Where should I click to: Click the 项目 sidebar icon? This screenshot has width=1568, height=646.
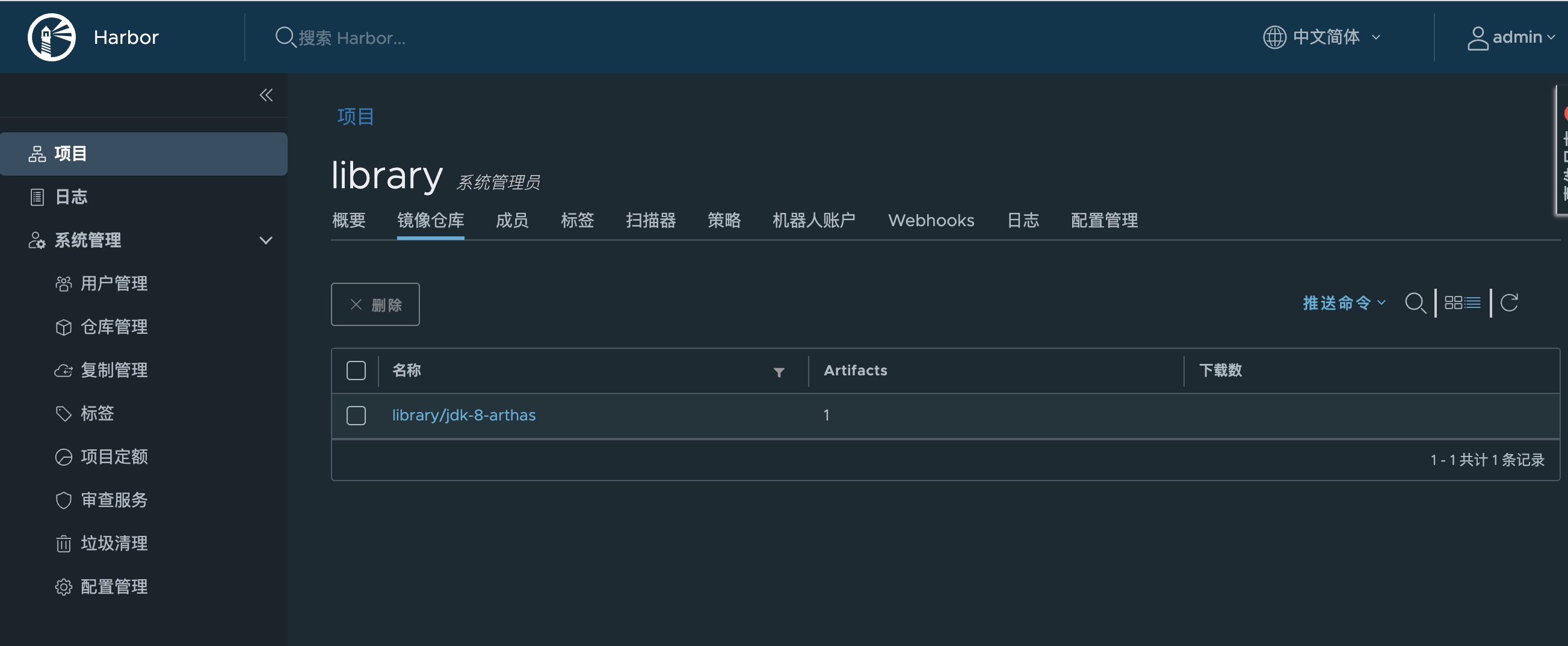37,154
